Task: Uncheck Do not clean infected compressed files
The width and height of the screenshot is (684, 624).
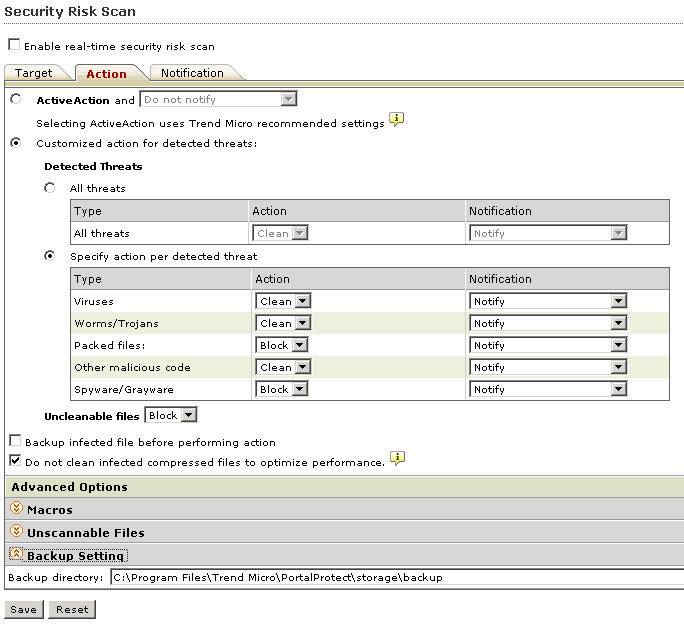Action: pos(14,462)
